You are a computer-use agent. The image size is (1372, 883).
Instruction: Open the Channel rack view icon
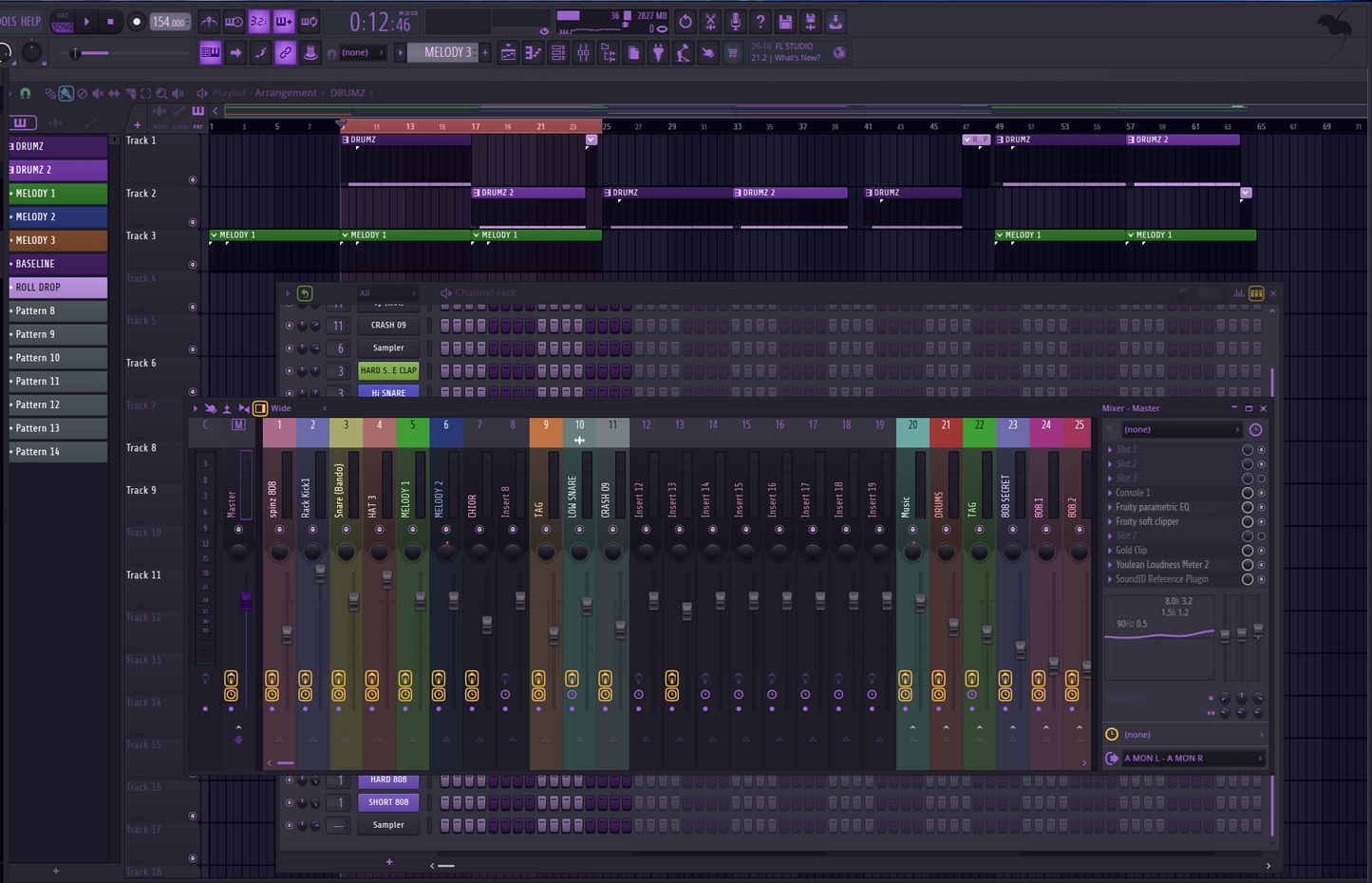point(558,53)
